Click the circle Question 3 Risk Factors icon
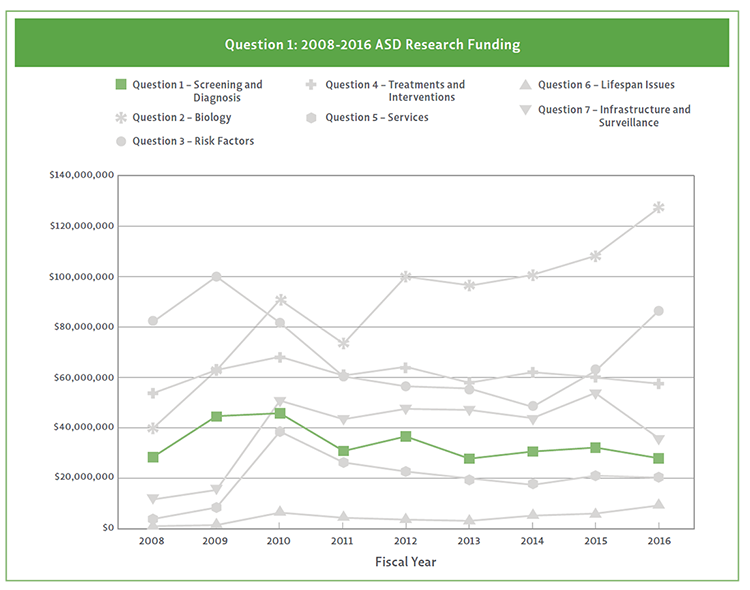750x590 pixels. click(x=121, y=142)
